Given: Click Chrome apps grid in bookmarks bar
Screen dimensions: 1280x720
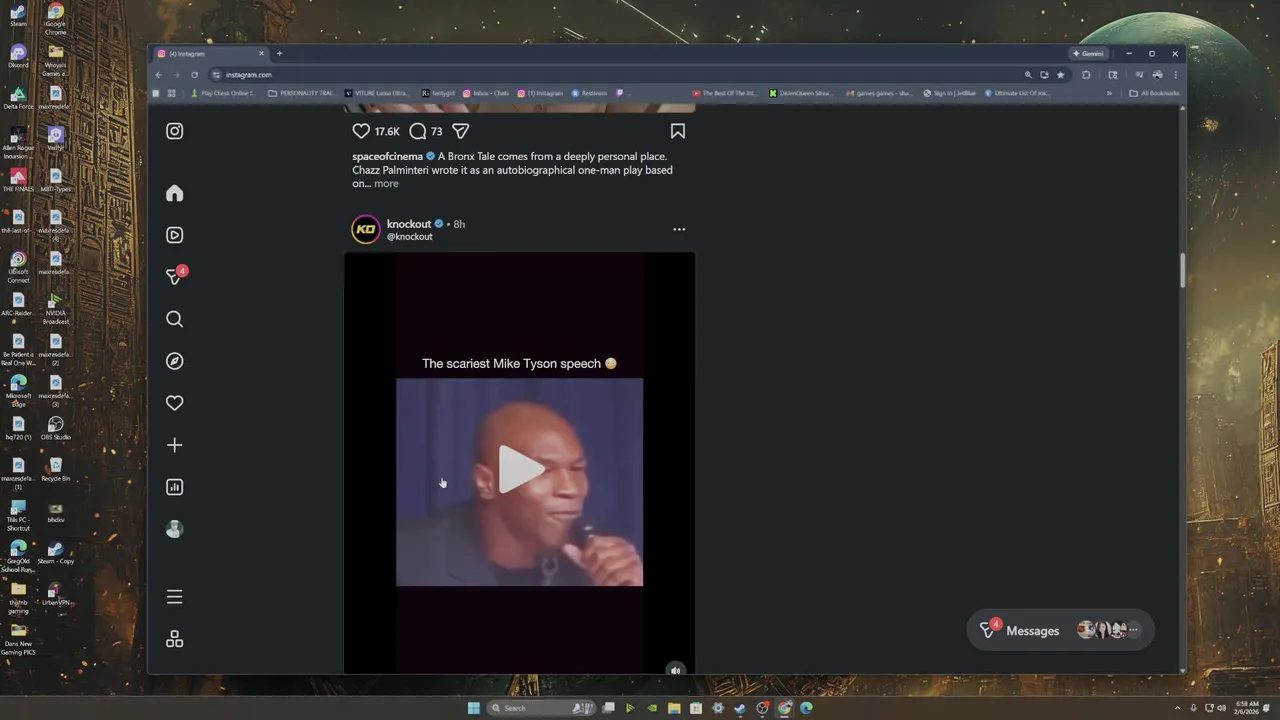Looking at the screenshot, I should 174,93.
